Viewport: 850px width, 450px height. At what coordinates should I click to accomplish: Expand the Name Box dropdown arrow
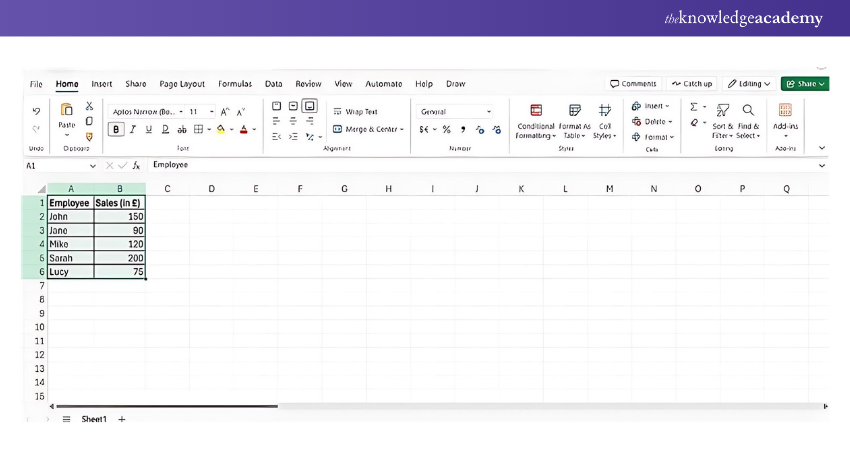pyautogui.click(x=93, y=165)
